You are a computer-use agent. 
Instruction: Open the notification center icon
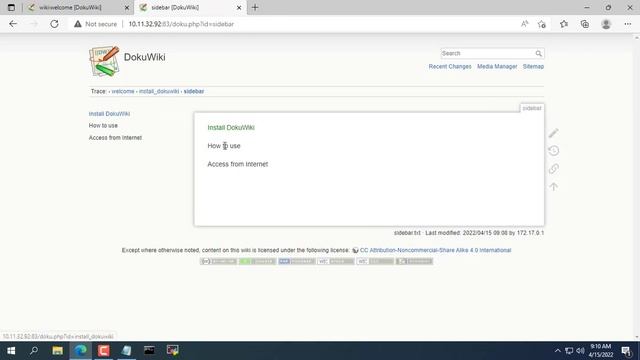pyautogui.click(x=626, y=351)
